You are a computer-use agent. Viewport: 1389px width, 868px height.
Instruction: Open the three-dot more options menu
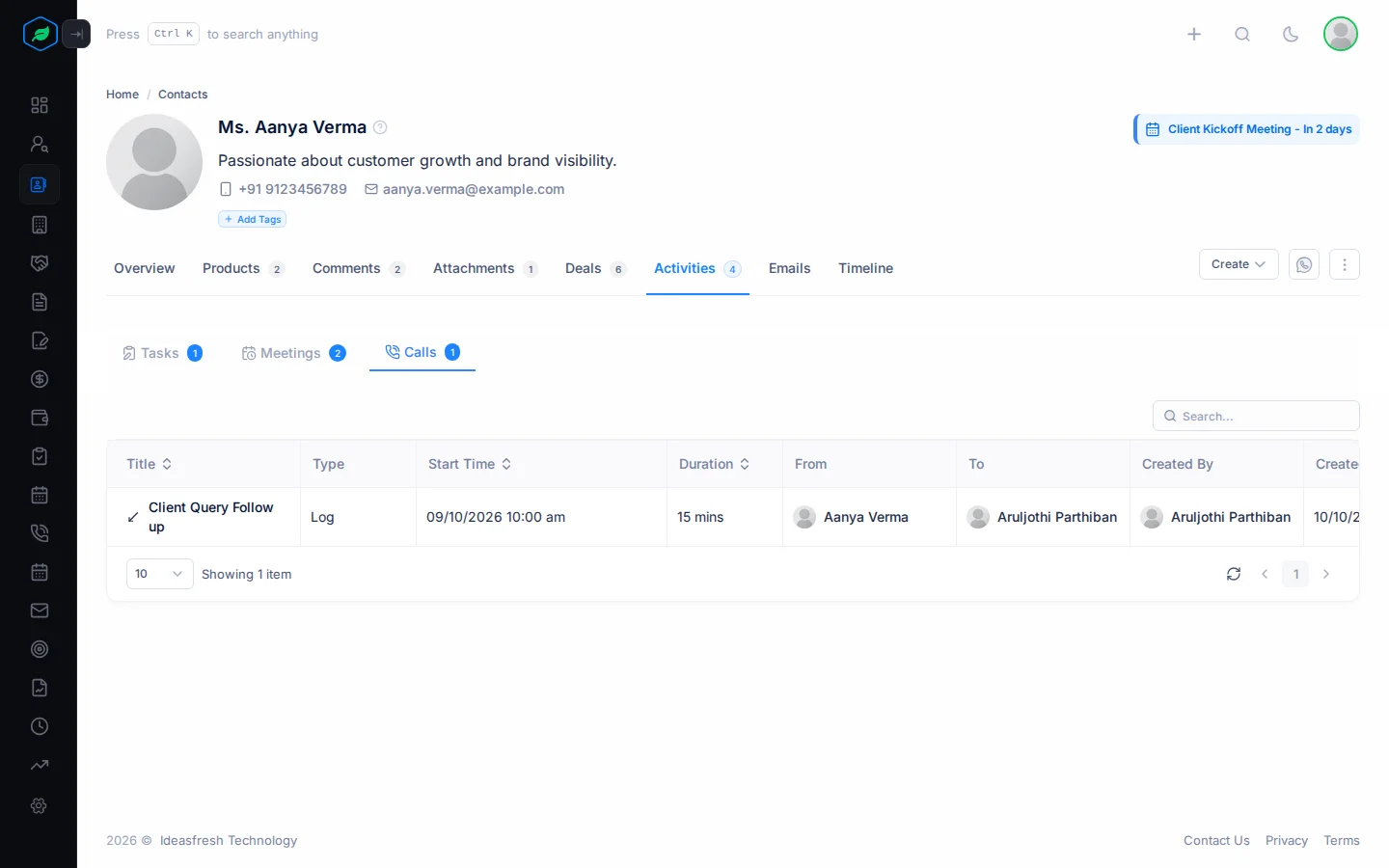click(1345, 264)
